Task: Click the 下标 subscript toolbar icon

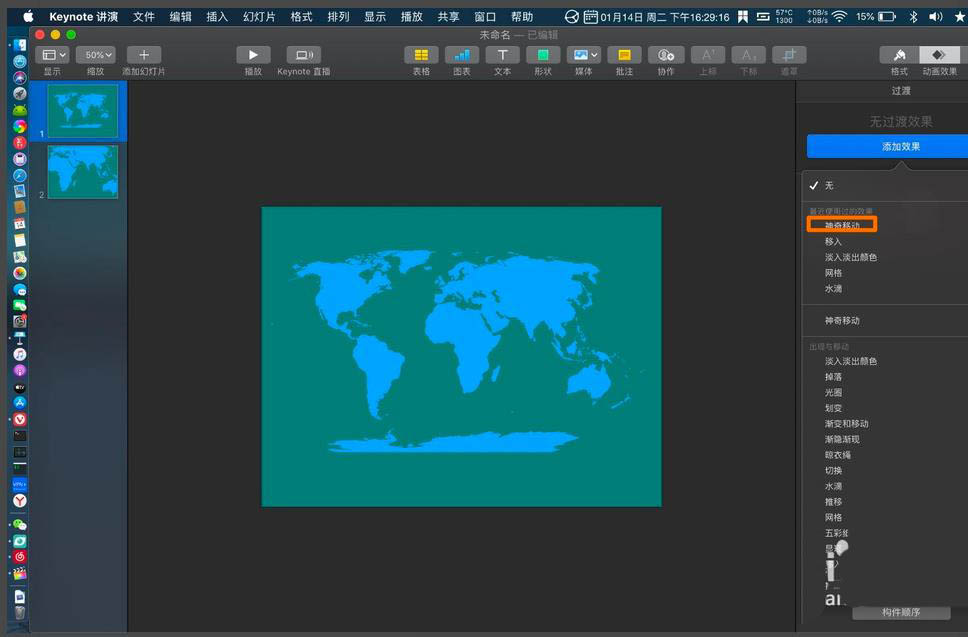Action: click(x=748, y=55)
